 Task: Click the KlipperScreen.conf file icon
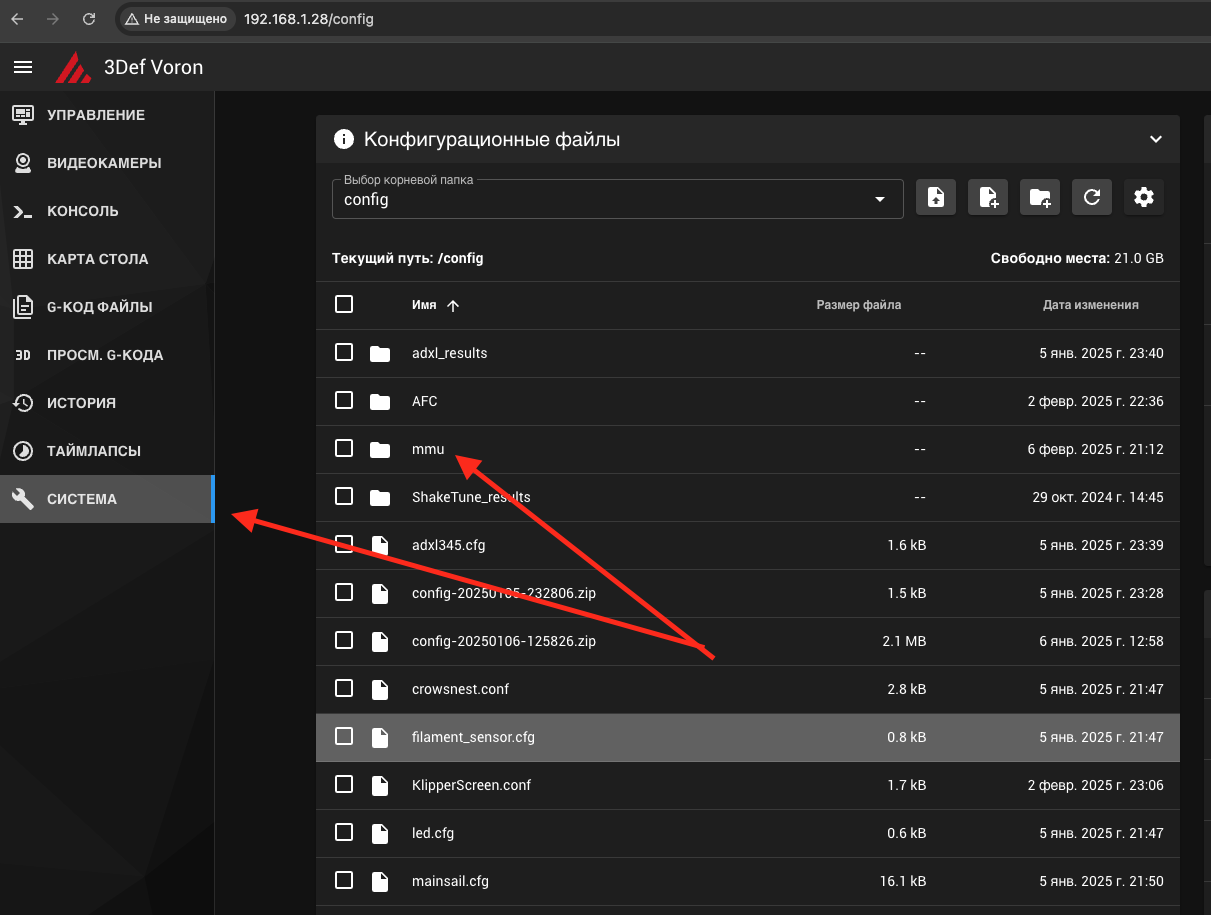[380, 785]
